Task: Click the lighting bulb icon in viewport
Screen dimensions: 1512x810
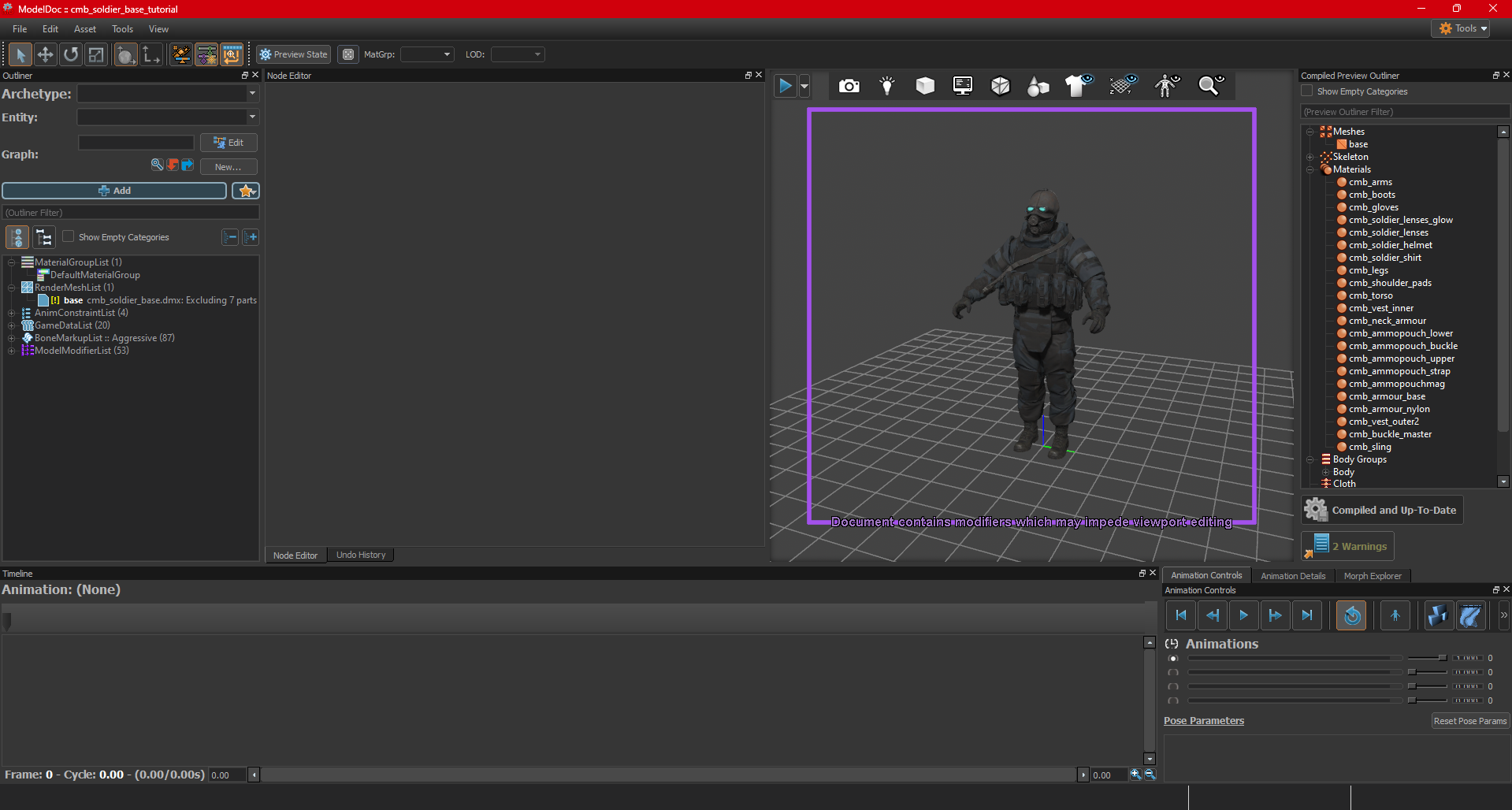Action: [x=887, y=86]
